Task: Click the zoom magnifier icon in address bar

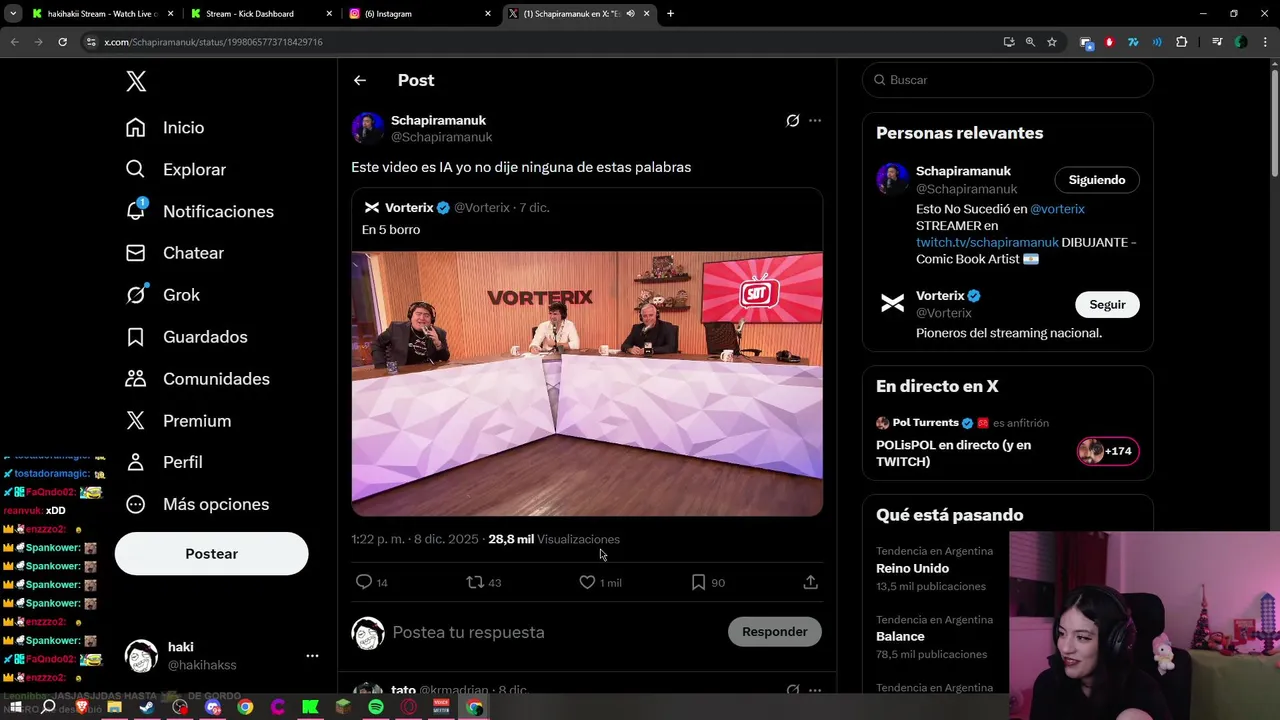Action: [x=1030, y=42]
